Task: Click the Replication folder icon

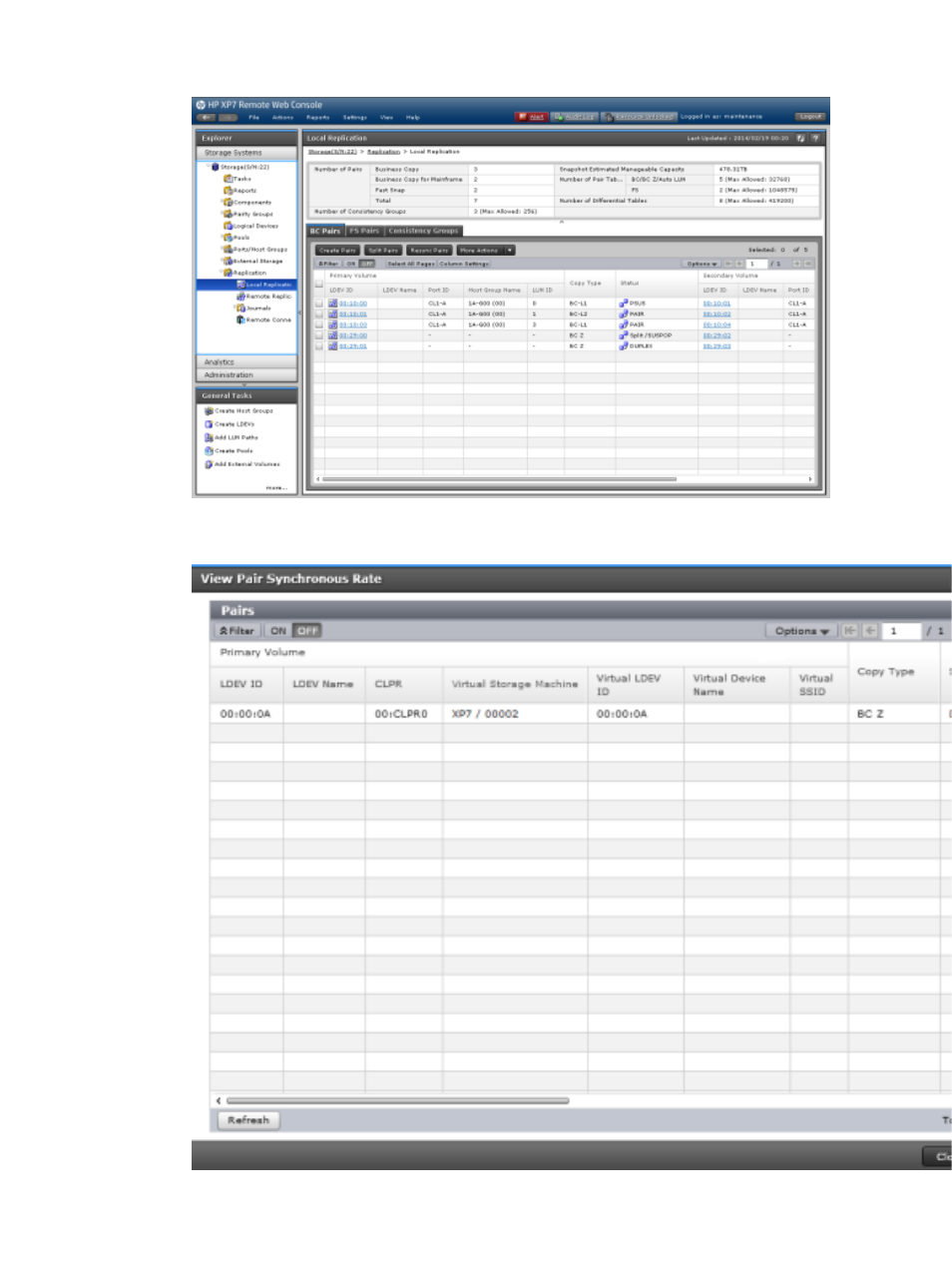Action: pos(228,273)
